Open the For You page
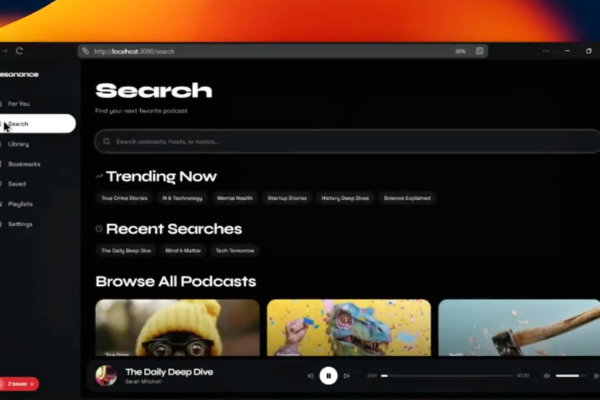 [x=19, y=104]
